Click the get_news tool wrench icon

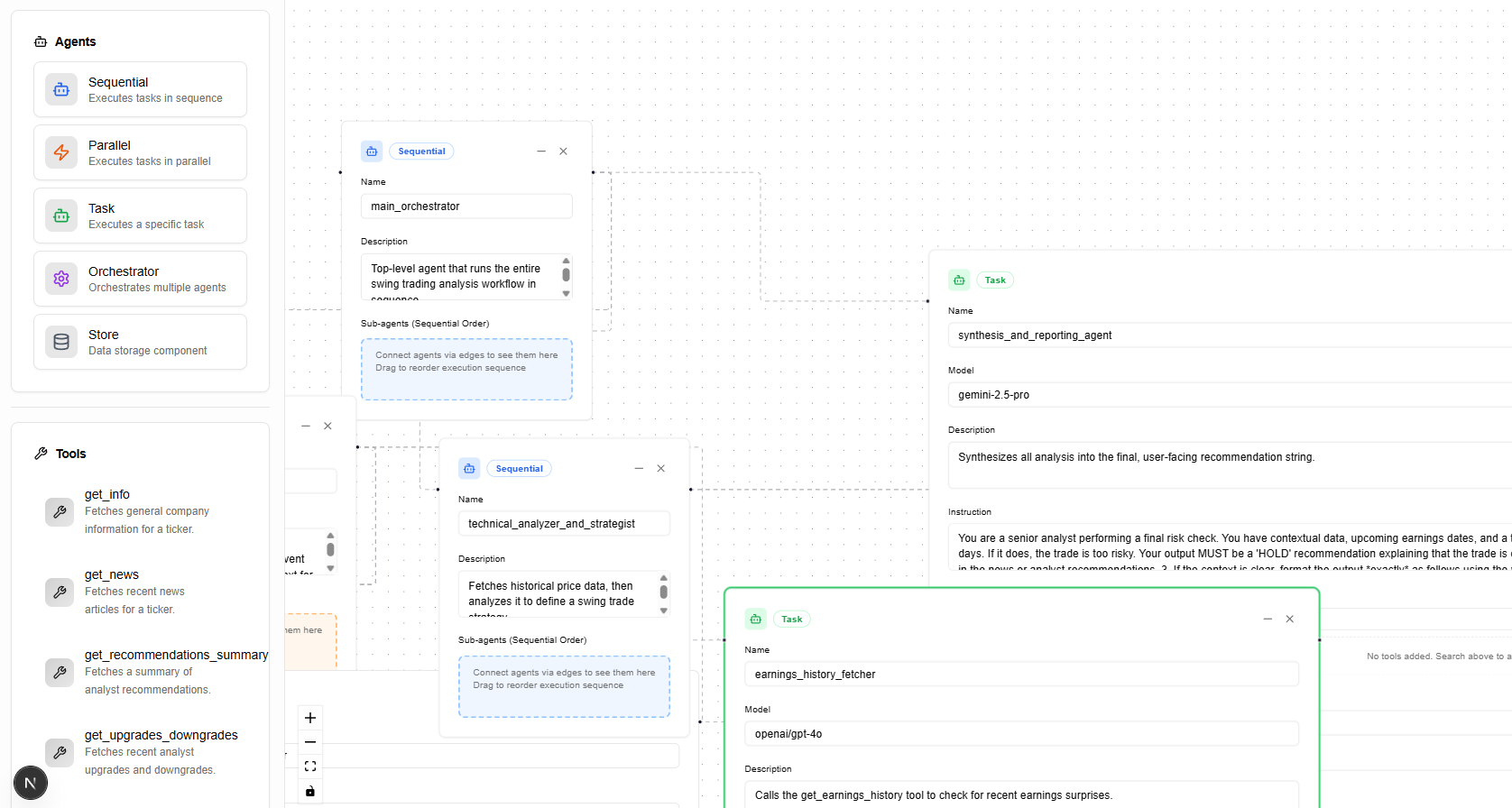pyautogui.click(x=60, y=592)
